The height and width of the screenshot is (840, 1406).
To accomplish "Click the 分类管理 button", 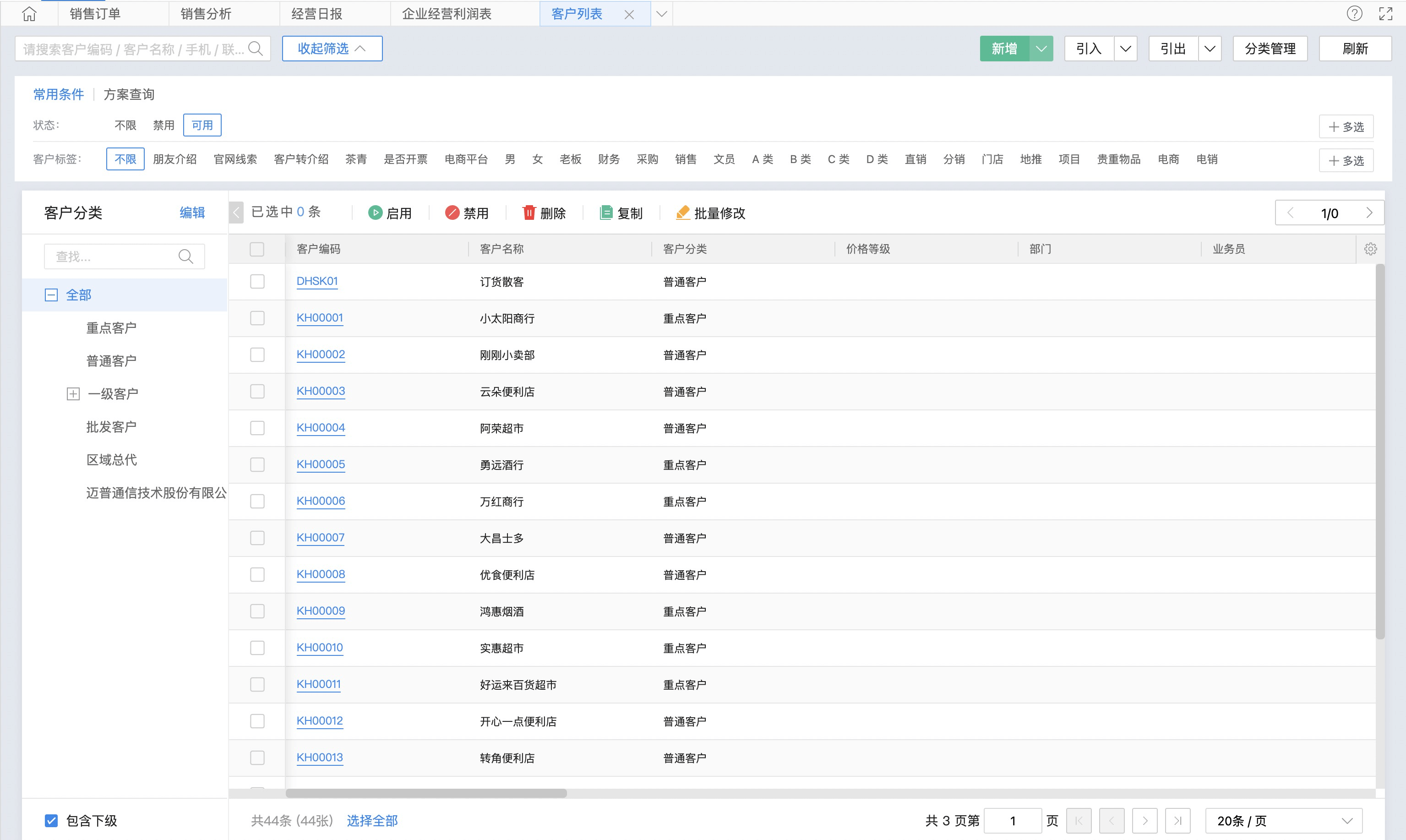I will pyautogui.click(x=1270, y=49).
